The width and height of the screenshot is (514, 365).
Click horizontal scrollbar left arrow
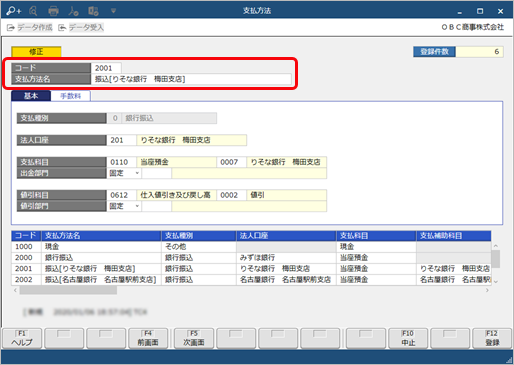[15, 290]
